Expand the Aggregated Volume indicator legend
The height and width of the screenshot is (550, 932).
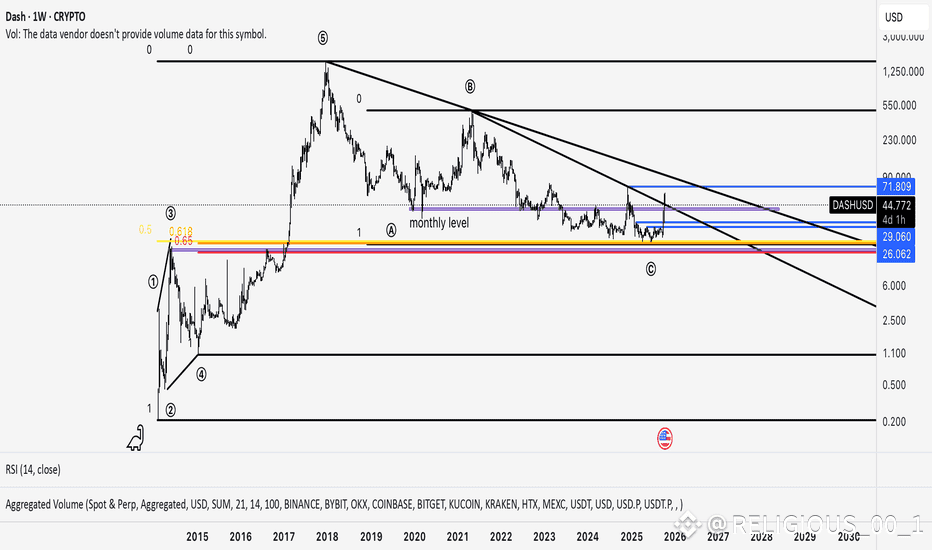click(344, 504)
